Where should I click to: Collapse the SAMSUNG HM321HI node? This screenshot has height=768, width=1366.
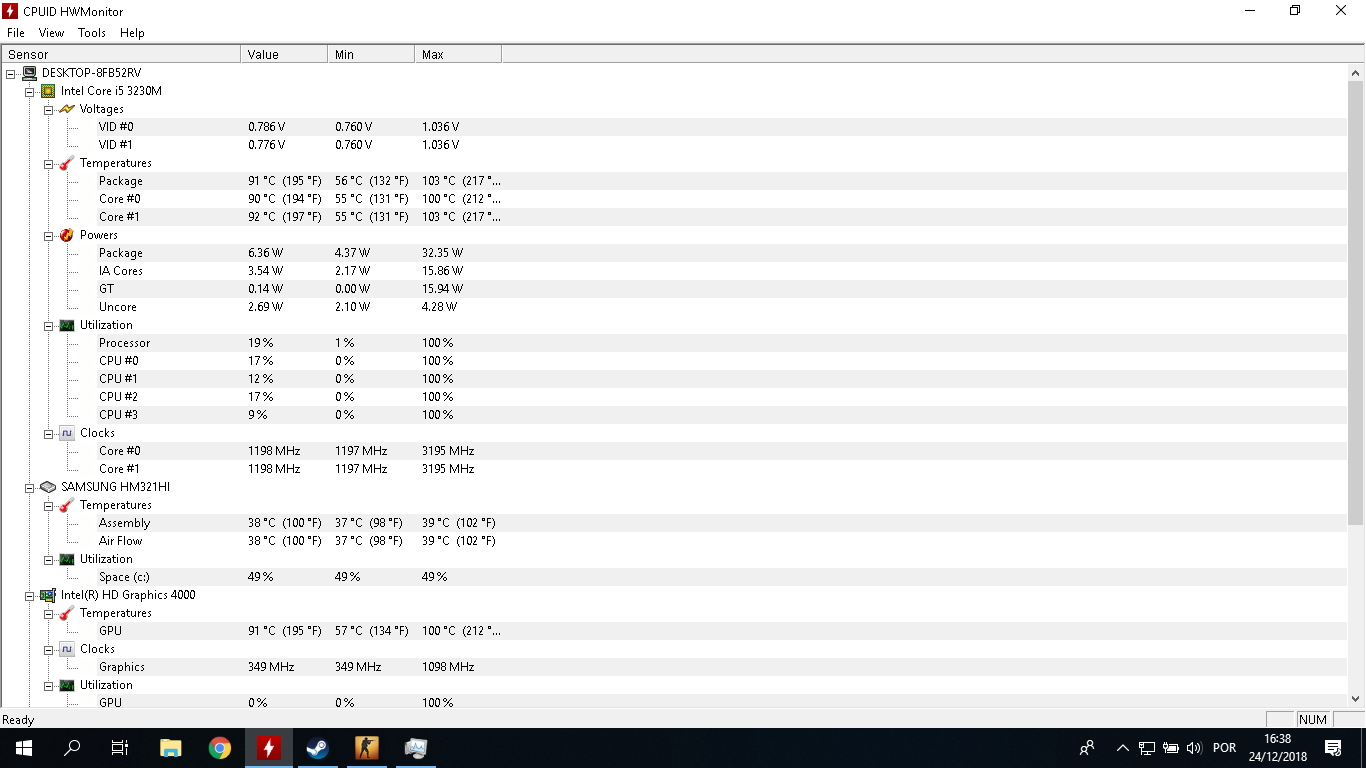tap(29, 487)
